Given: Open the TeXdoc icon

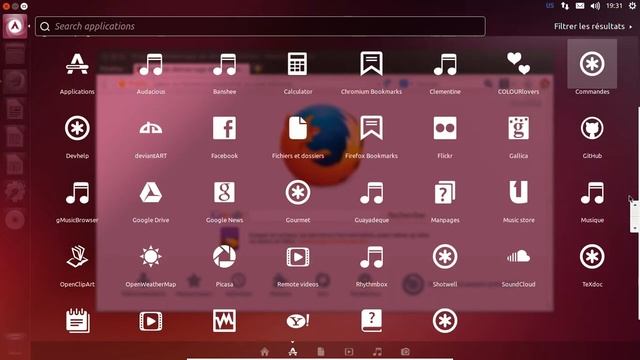Looking at the screenshot, I should point(592,256).
